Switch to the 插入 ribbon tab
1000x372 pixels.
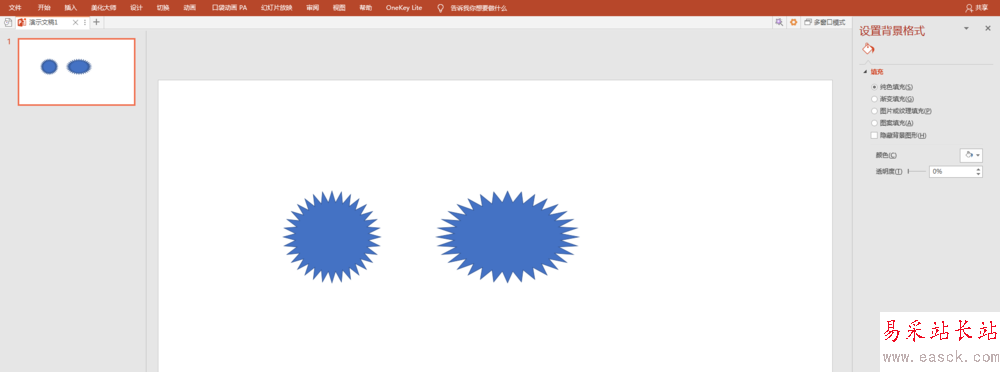tap(71, 8)
